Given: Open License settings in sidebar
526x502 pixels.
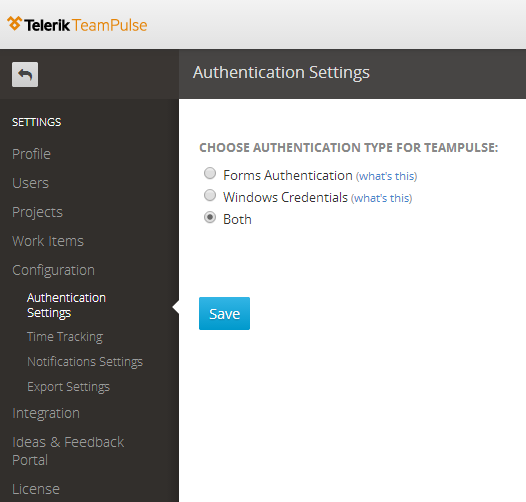Looking at the screenshot, I should pos(36,489).
